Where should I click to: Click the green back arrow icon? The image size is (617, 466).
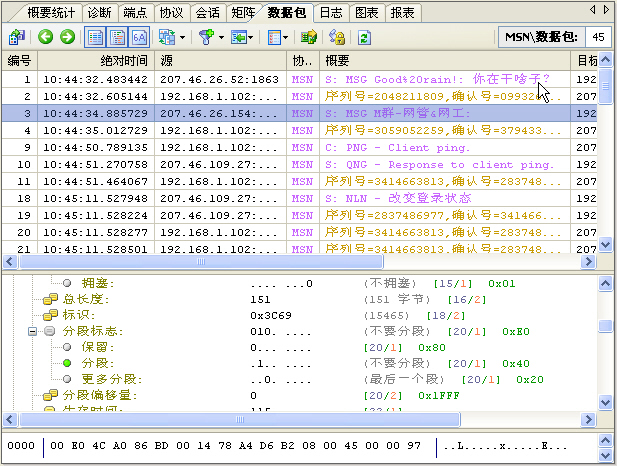pos(46,37)
